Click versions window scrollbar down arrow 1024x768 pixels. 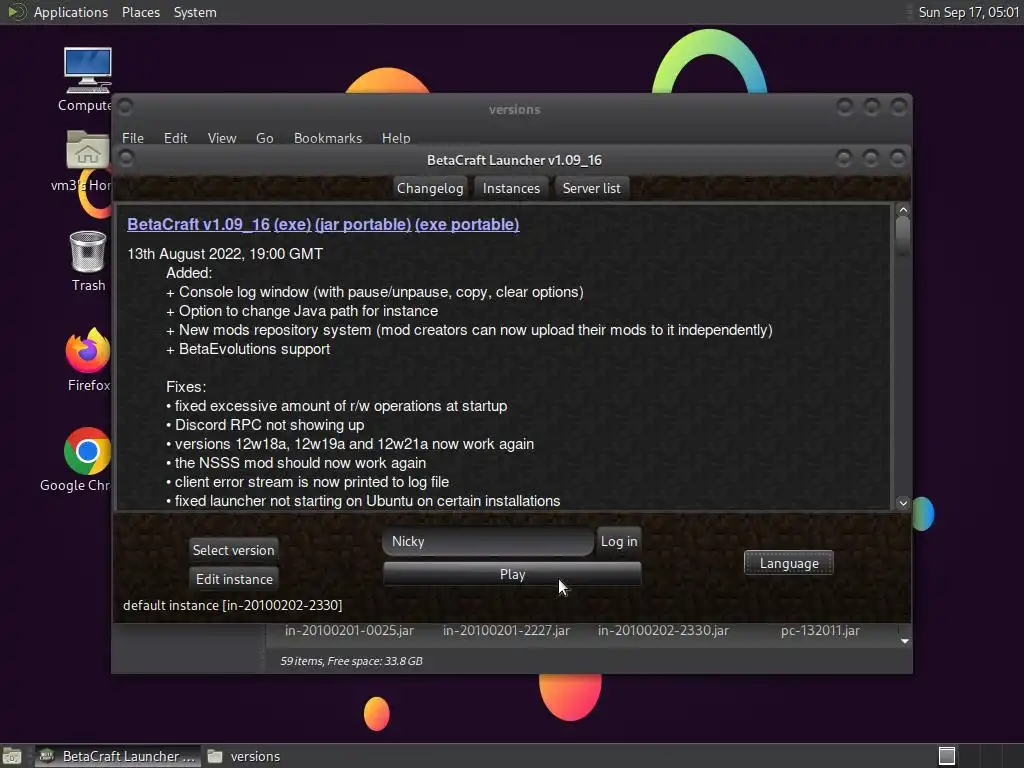(904, 641)
